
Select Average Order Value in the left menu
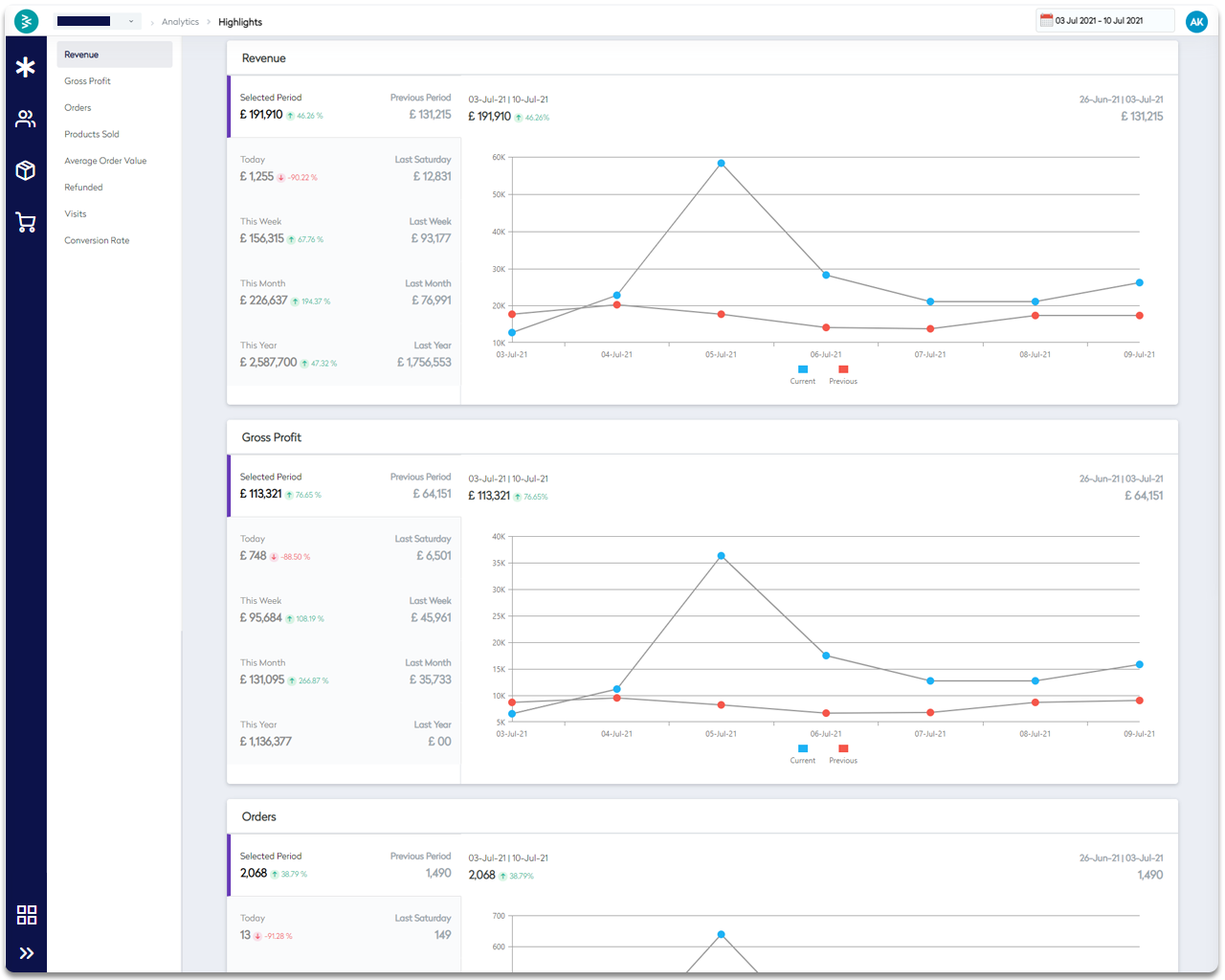tap(105, 160)
